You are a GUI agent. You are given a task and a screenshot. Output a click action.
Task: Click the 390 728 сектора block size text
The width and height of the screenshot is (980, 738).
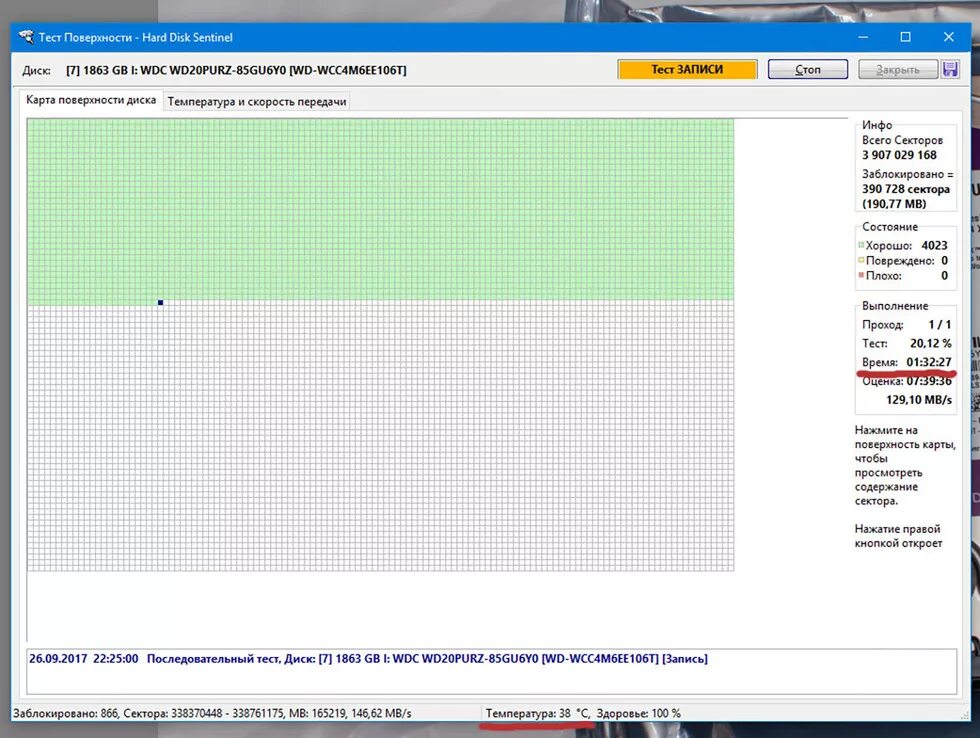pyautogui.click(x=906, y=189)
